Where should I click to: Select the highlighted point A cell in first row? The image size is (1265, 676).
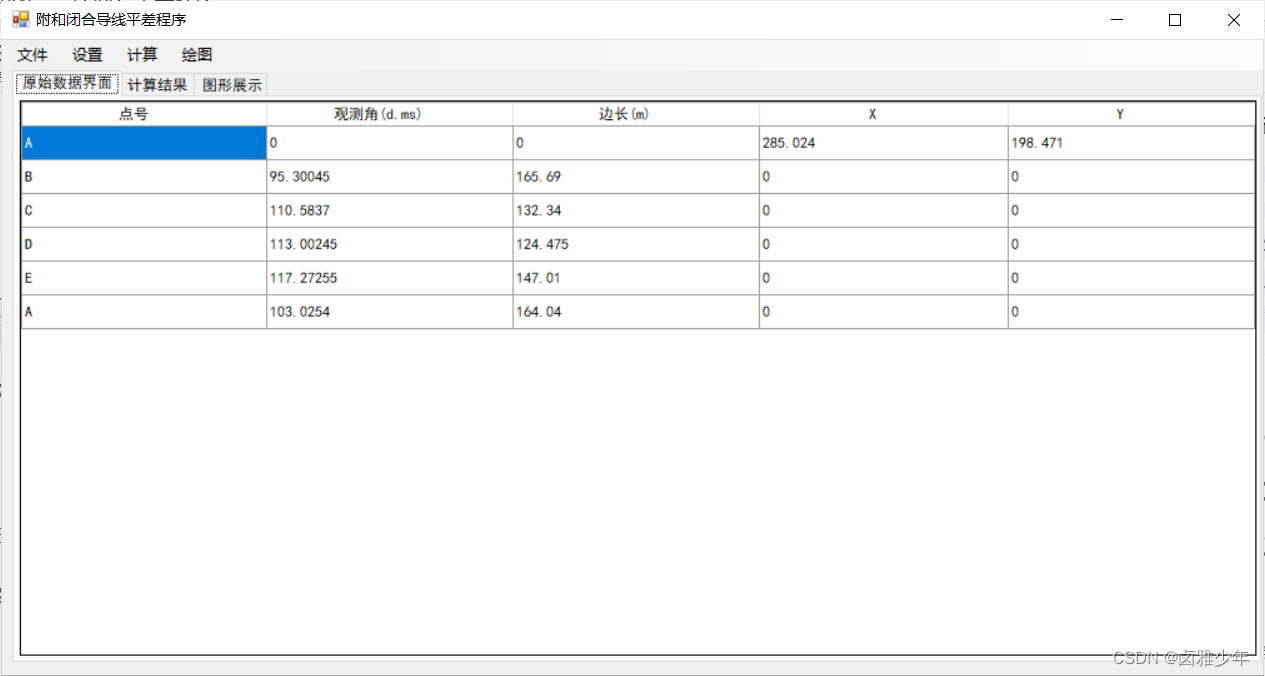144,143
